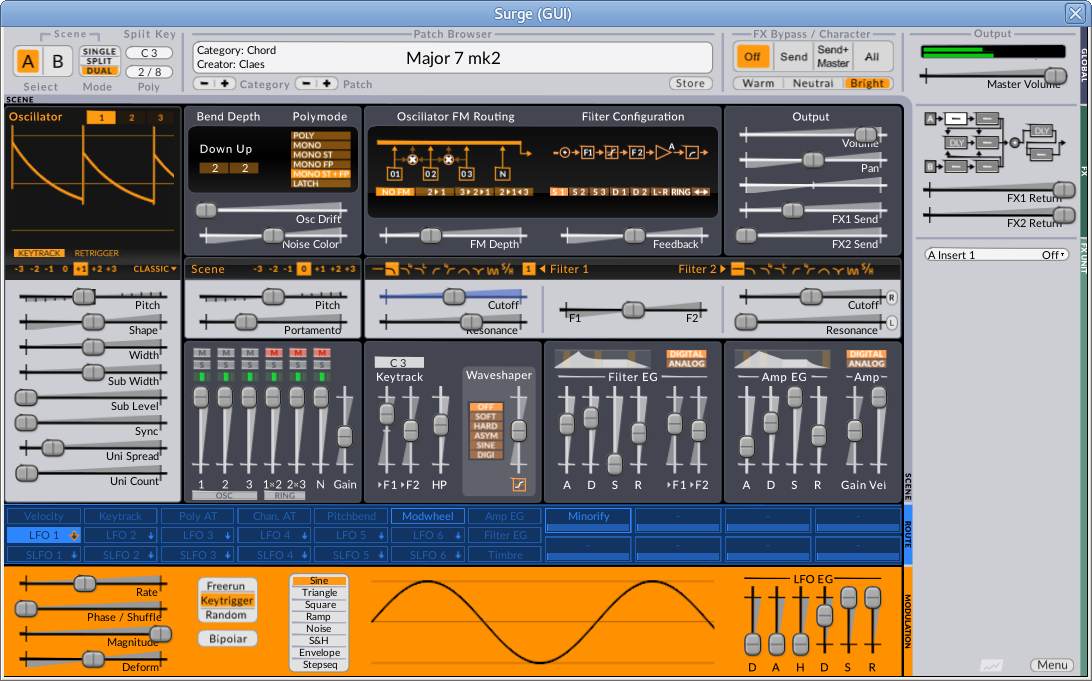Pick the comb filter icon for Filter 1
The width and height of the screenshot is (1092, 681).
493,269
